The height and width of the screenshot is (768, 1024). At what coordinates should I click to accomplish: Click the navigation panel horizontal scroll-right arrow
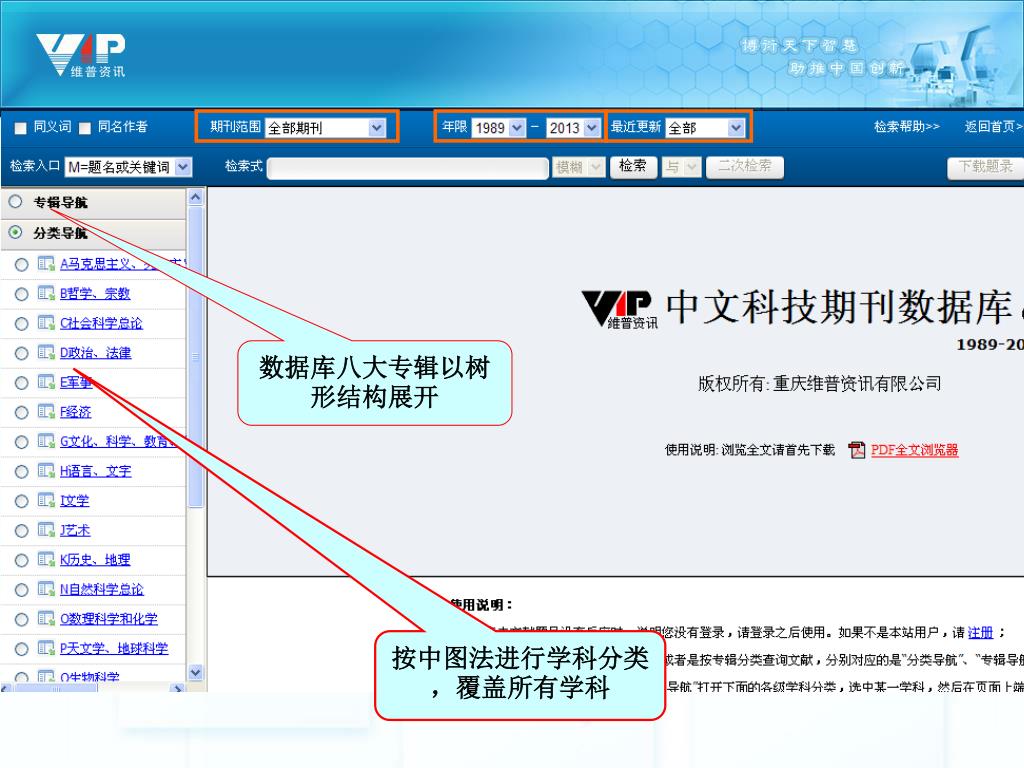tap(177, 688)
